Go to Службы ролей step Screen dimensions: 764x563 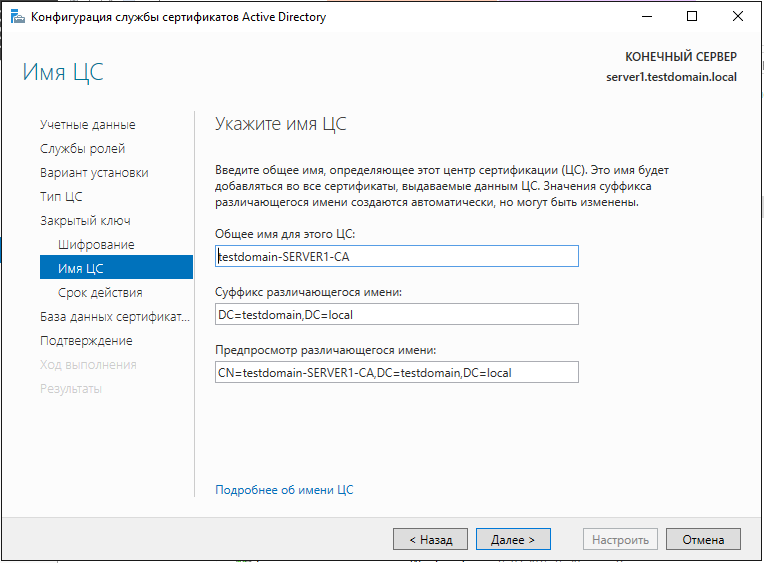(x=82, y=149)
